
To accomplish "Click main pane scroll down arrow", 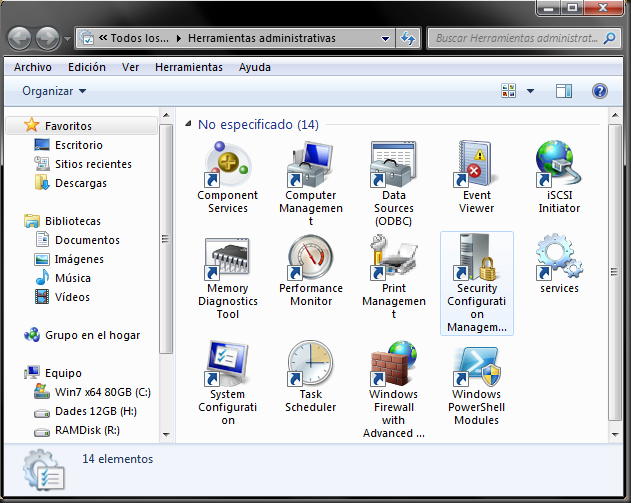I will coord(615,435).
